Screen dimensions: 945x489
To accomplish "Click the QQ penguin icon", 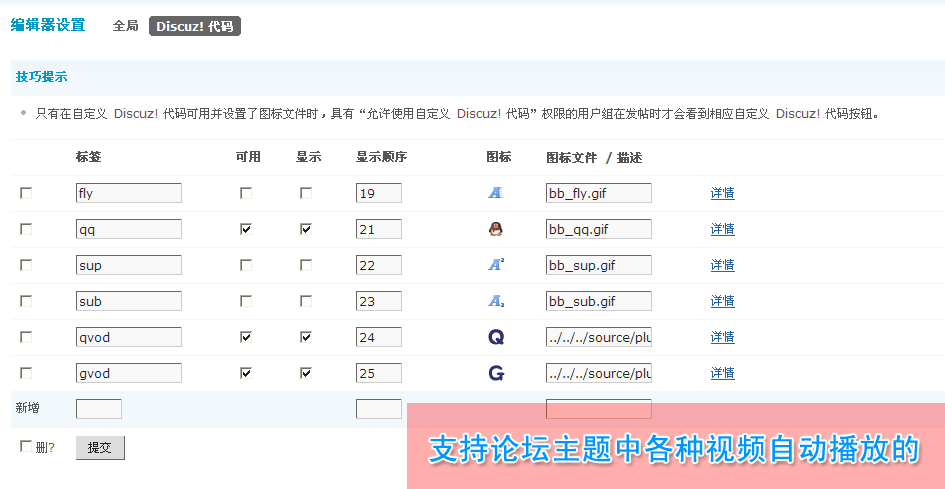I will [495, 229].
